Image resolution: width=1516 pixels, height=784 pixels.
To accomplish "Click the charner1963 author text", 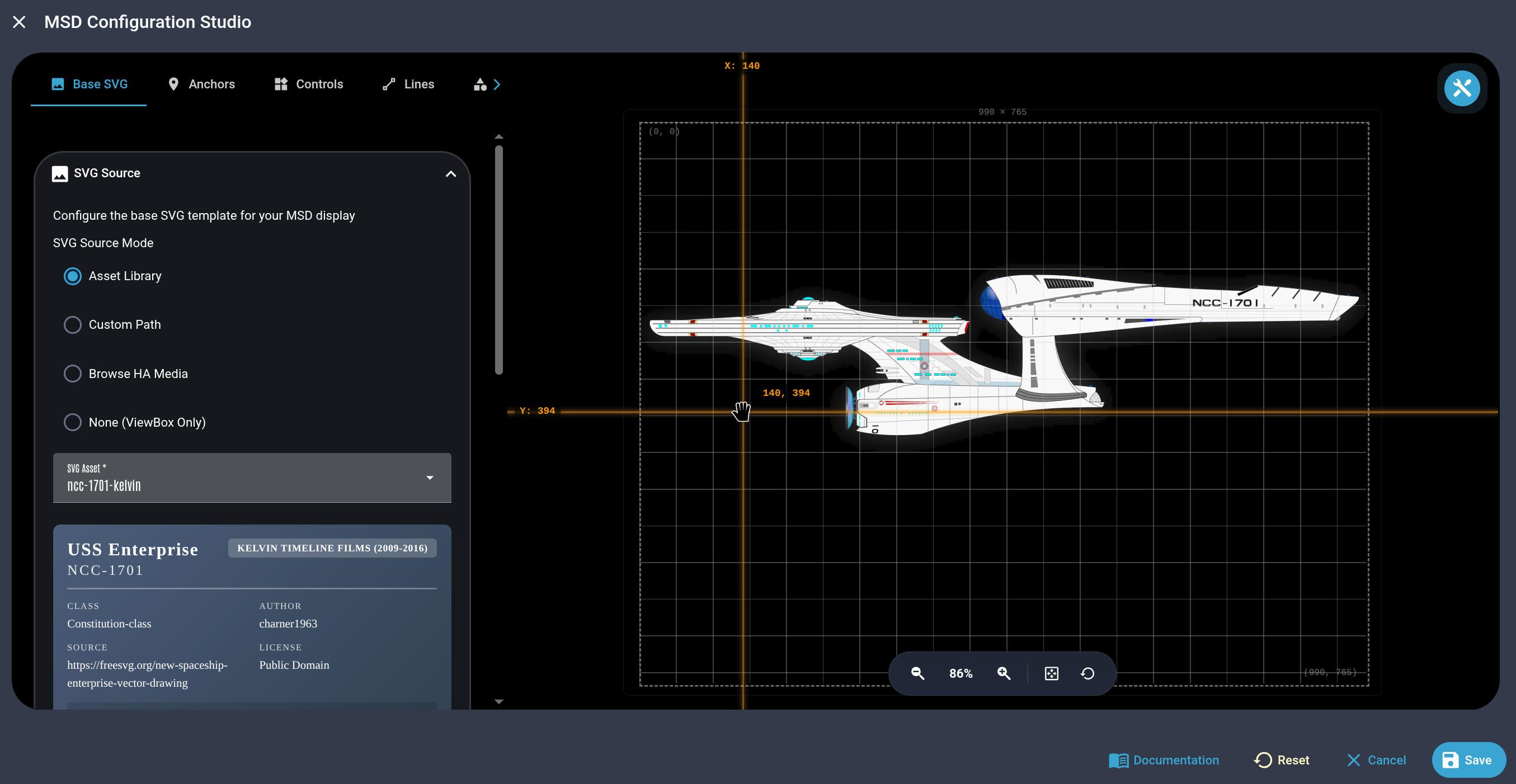I will [x=288, y=624].
